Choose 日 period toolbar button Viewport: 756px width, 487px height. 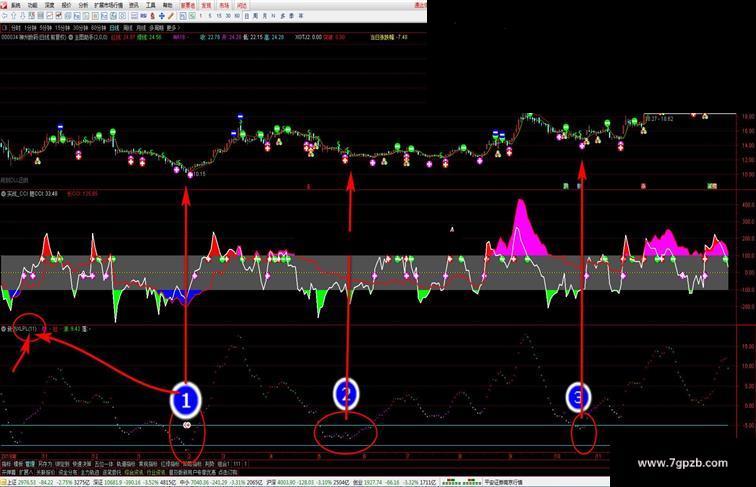pyautogui.click(x=247, y=16)
